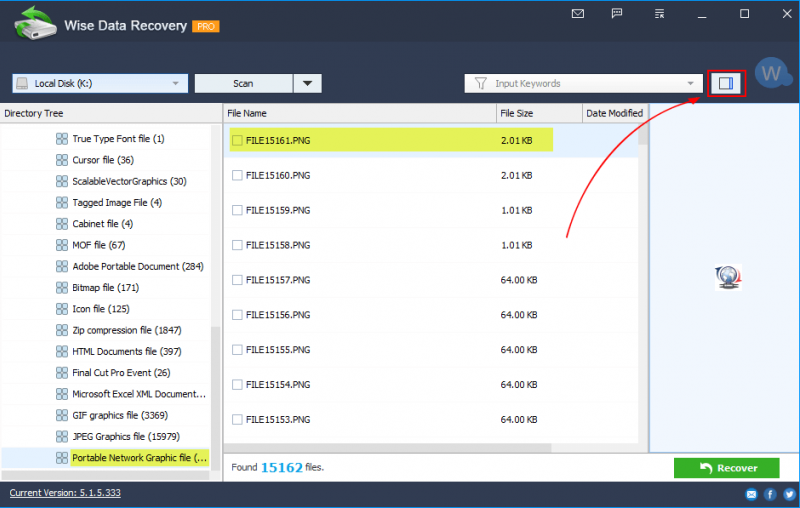Click the Adobe Portable Document category icon

62,266
